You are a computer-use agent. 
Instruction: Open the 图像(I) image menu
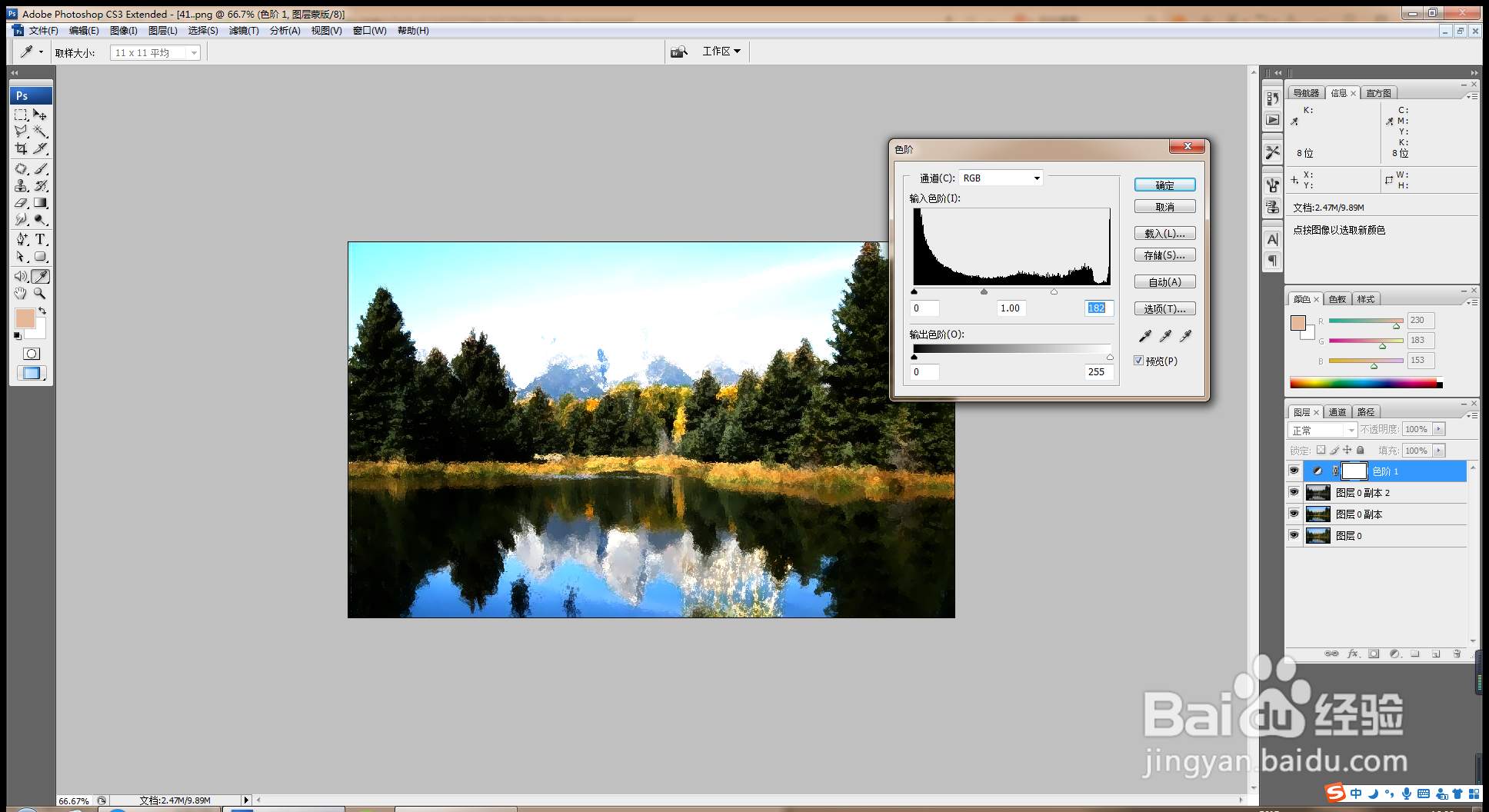pyautogui.click(x=123, y=31)
